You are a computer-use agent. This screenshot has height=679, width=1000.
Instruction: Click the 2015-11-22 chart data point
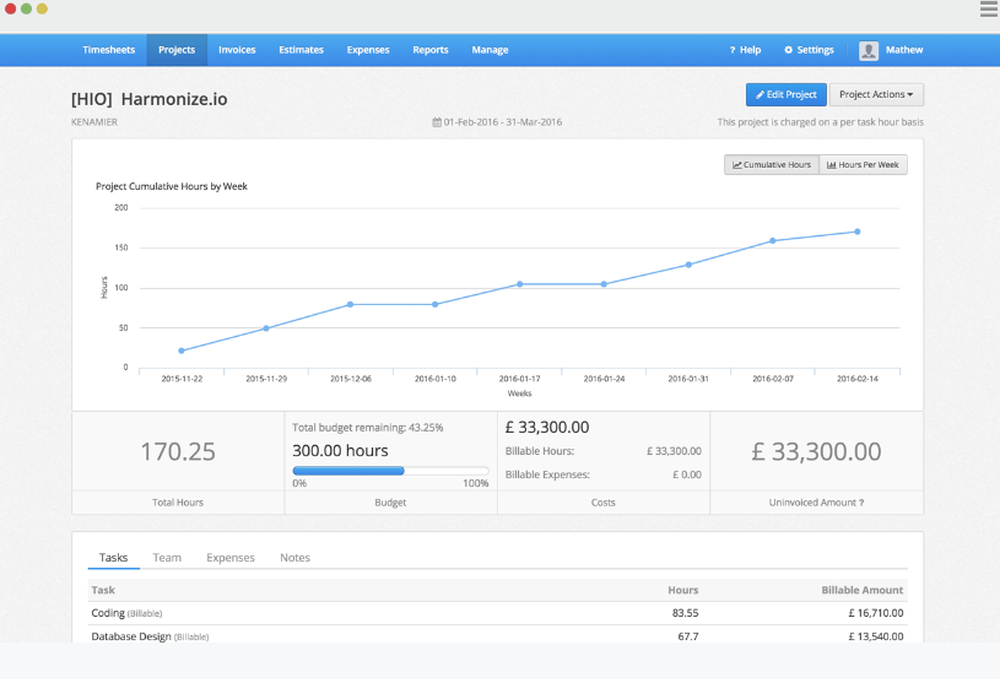coord(181,351)
